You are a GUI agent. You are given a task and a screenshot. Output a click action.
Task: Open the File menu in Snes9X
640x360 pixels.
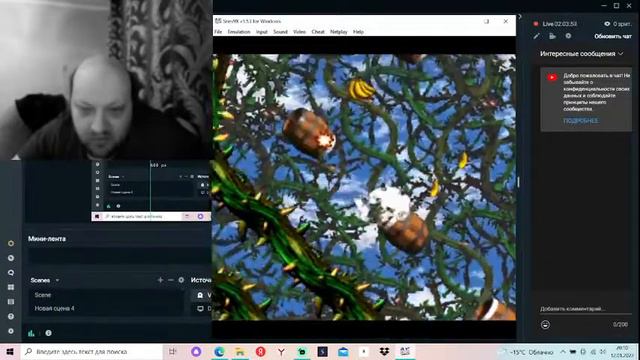coord(218,32)
